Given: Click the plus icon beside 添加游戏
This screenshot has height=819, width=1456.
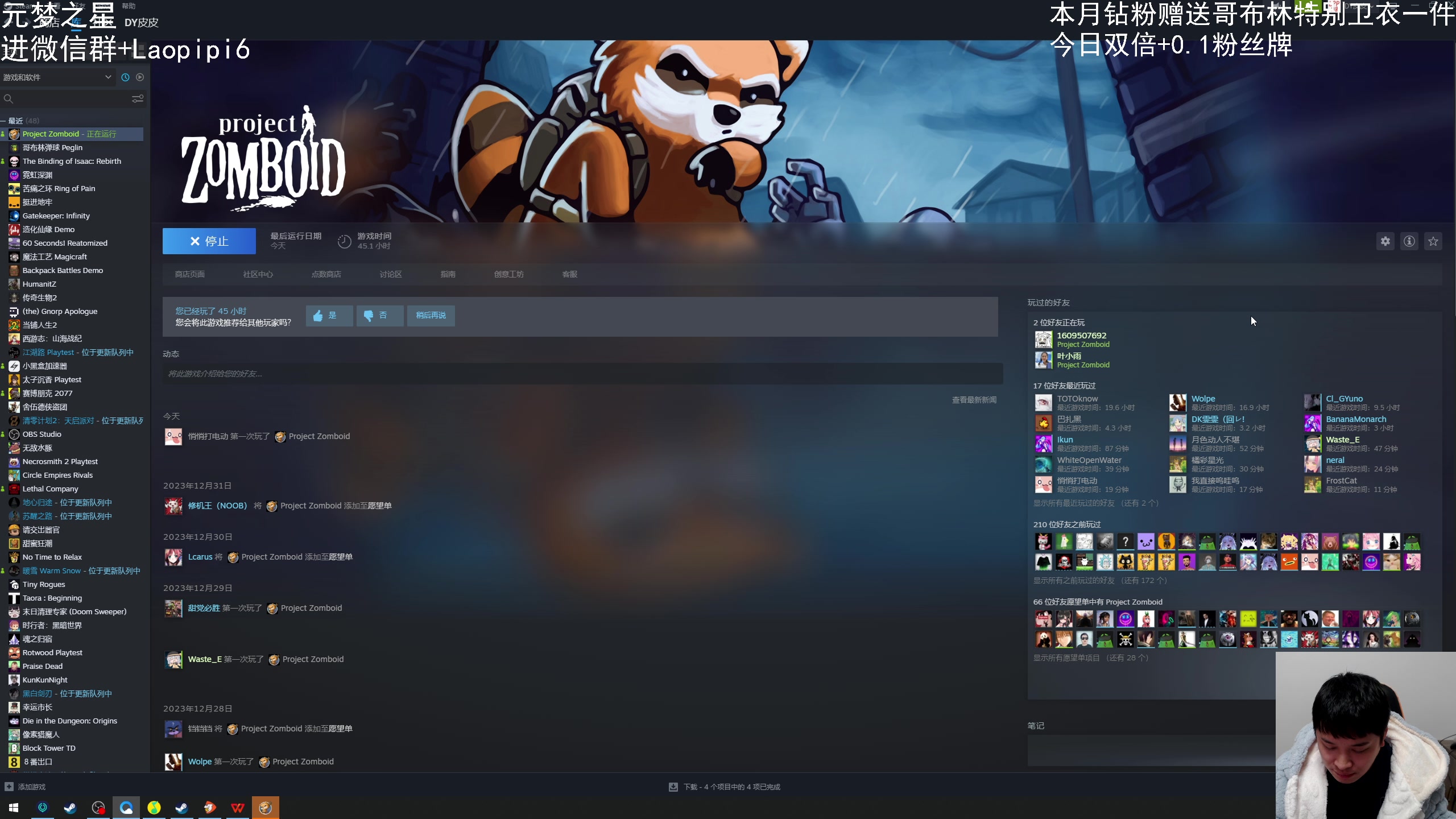Looking at the screenshot, I should tap(9, 787).
